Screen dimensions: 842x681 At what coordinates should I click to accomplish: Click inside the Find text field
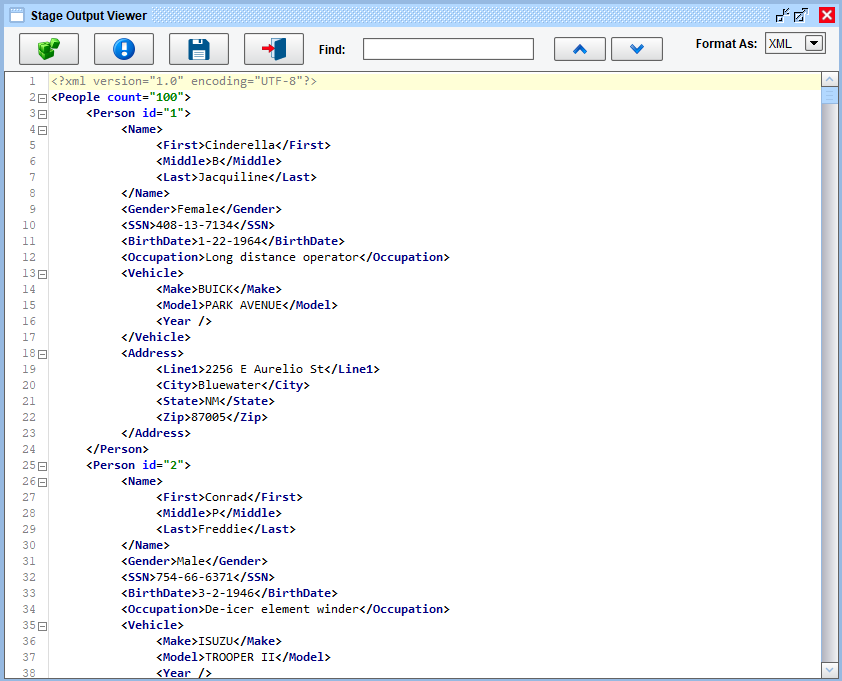[448, 49]
